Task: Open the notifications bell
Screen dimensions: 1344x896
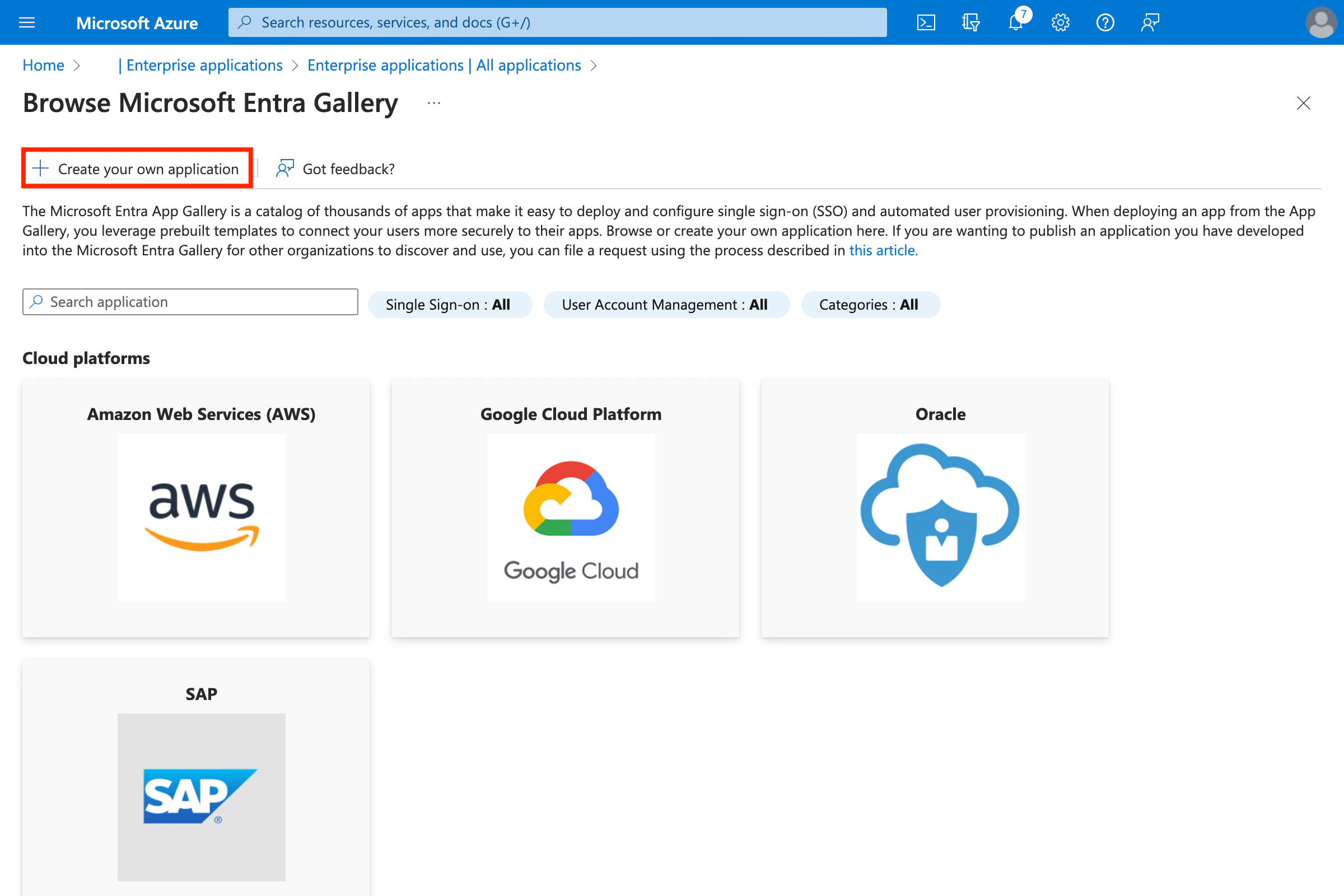Action: (1015, 22)
